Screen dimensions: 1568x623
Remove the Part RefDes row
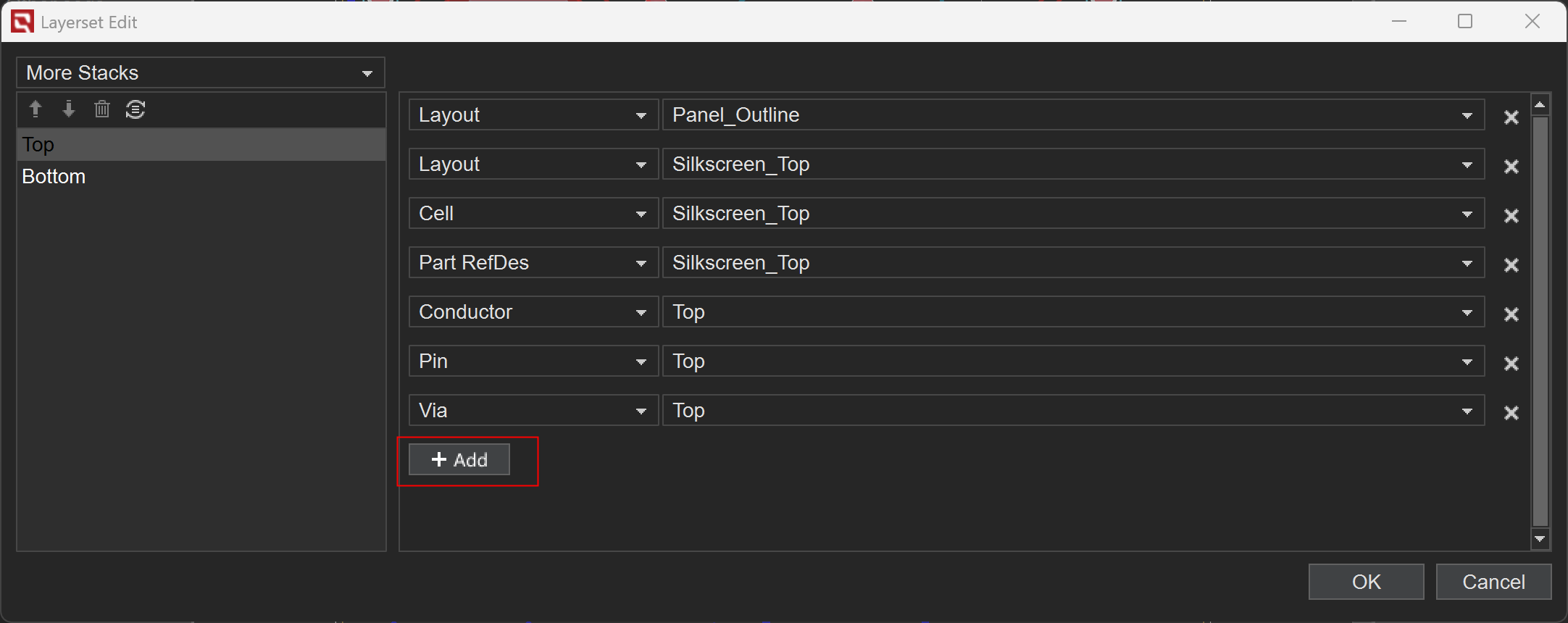(x=1511, y=264)
